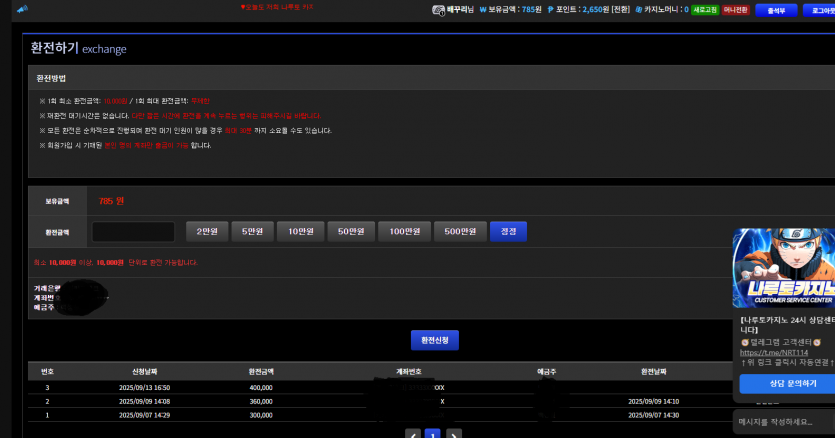
Task: Submit with the 환전신청 button
Action: 435,340
